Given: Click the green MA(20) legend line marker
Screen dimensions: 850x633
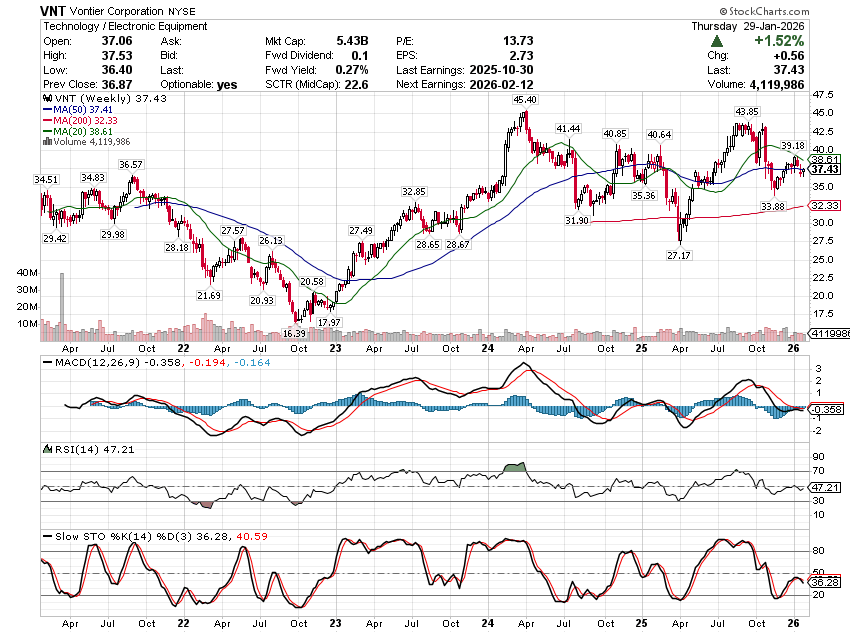Looking at the screenshot, I should click(x=47, y=132).
